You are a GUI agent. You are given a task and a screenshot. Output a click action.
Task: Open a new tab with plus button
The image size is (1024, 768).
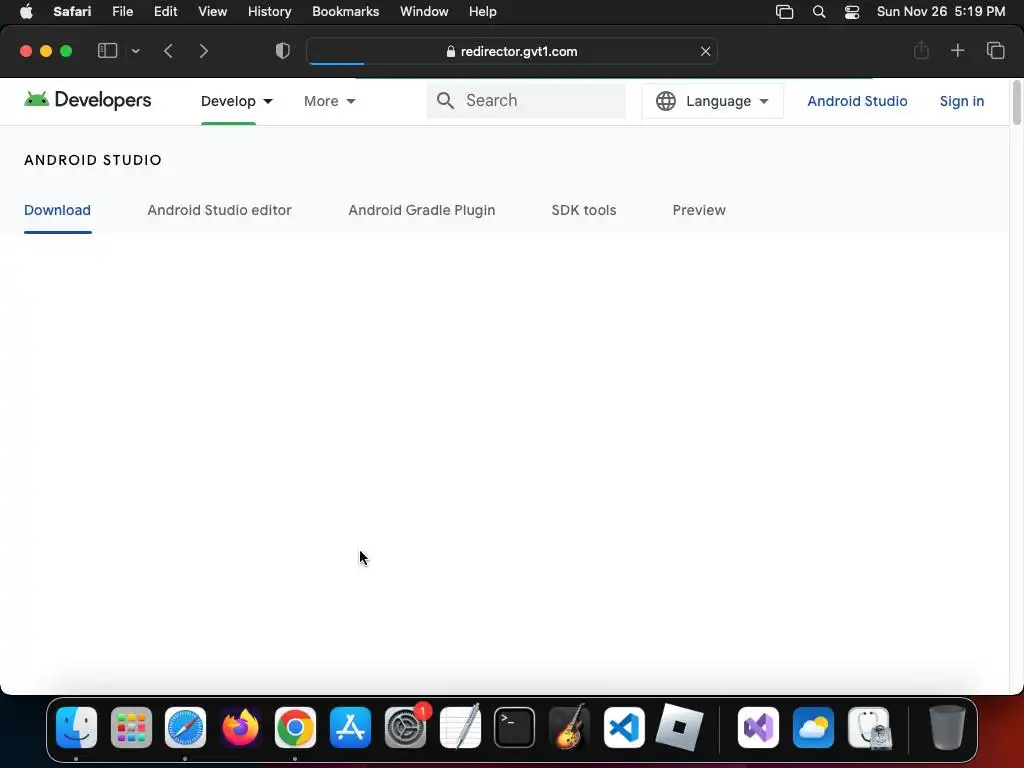pos(957,50)
